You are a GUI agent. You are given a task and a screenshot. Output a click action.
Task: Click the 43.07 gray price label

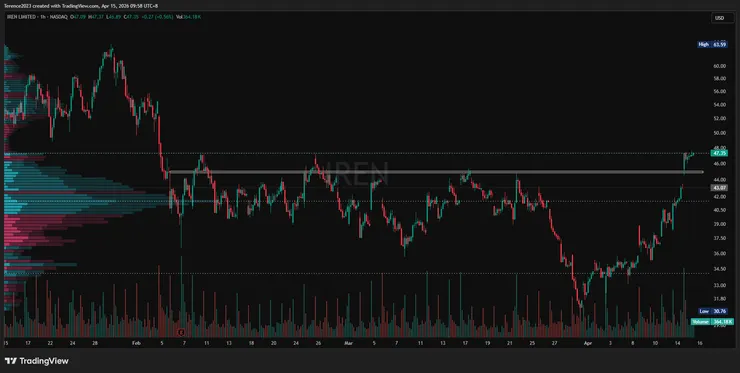[x=719, y=187]
